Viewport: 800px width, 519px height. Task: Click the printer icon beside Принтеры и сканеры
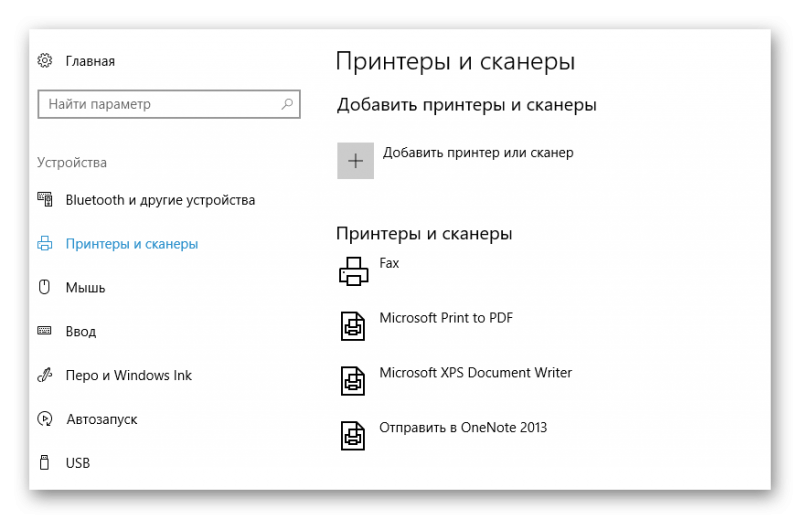pos(45,244)
